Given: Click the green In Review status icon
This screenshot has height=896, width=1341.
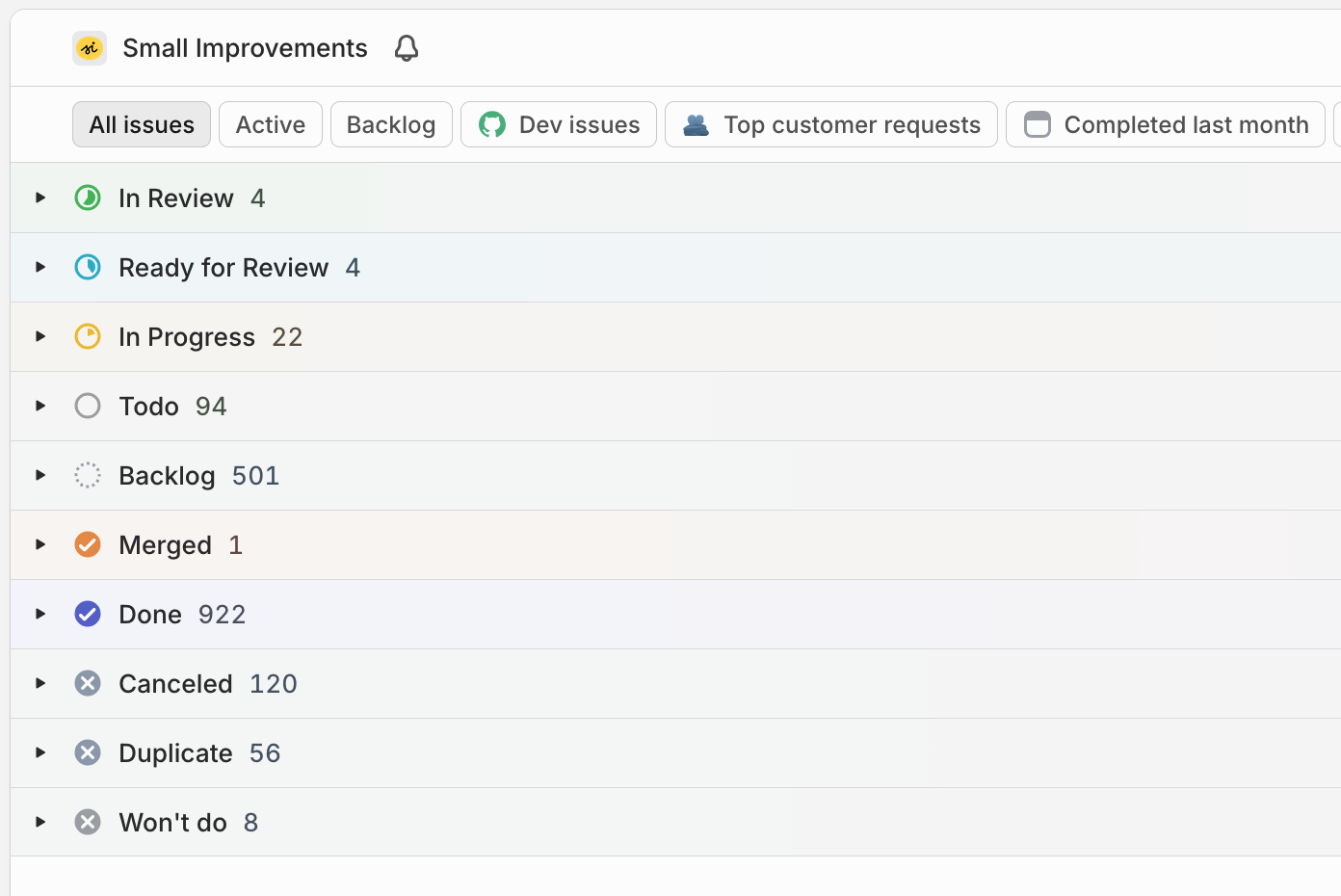Looking at the screenshot, I should 88,198.
